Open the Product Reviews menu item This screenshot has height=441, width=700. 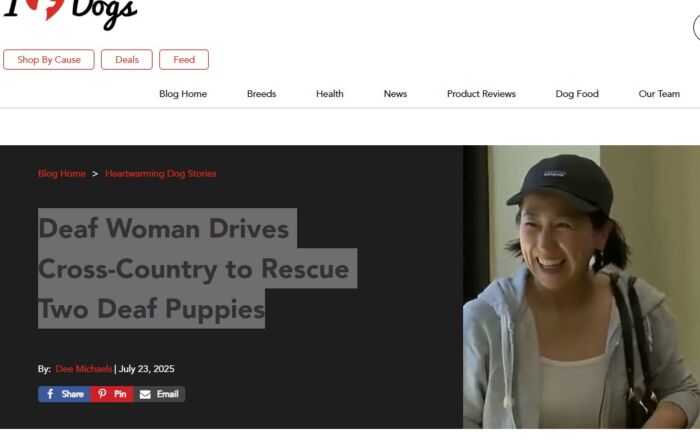(481, 94)
